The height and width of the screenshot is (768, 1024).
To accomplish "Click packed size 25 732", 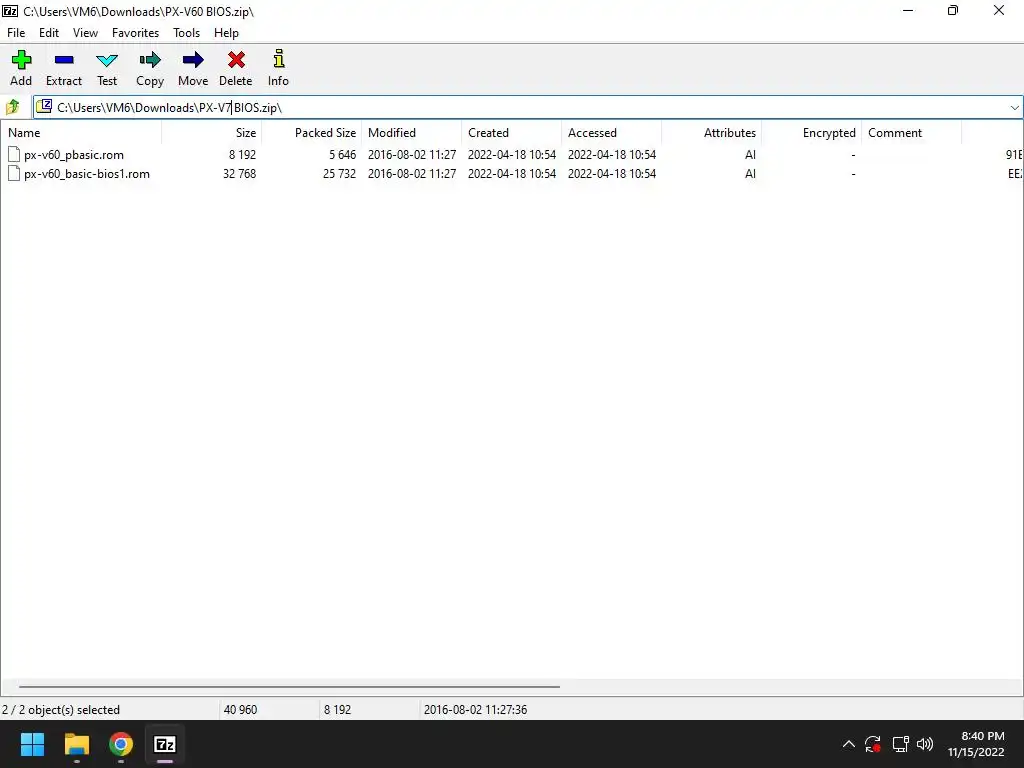I will pos(339,174).
